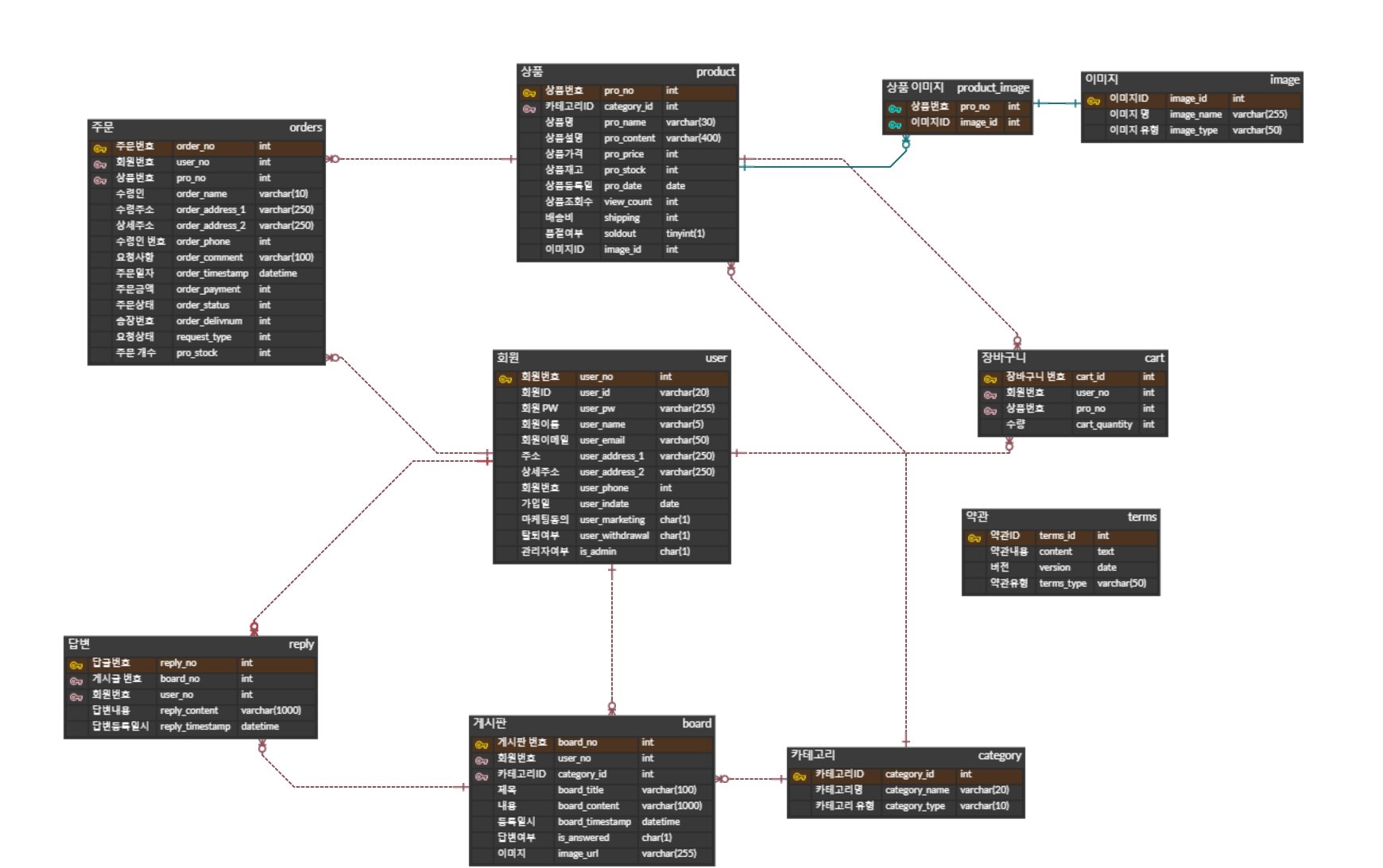Click the teal key icon for pro_no in product_image

click(895, 108)
